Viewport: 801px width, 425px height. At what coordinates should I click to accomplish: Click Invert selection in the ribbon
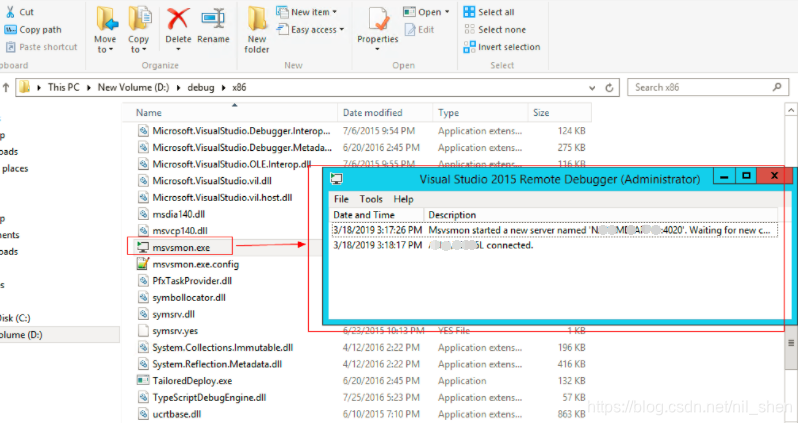tap(502, 47)
